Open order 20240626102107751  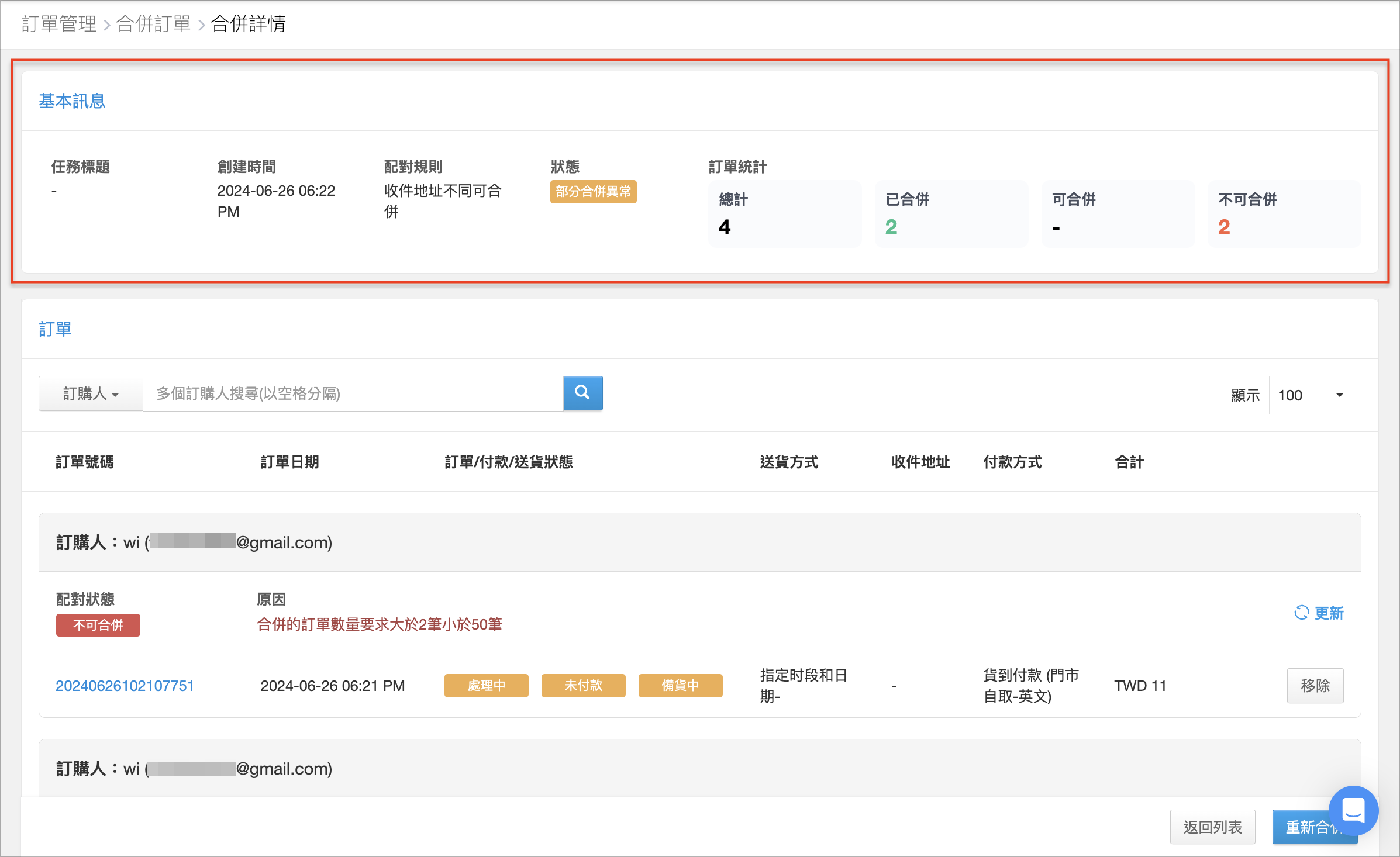pyautogui.click(x=125, y=686)
